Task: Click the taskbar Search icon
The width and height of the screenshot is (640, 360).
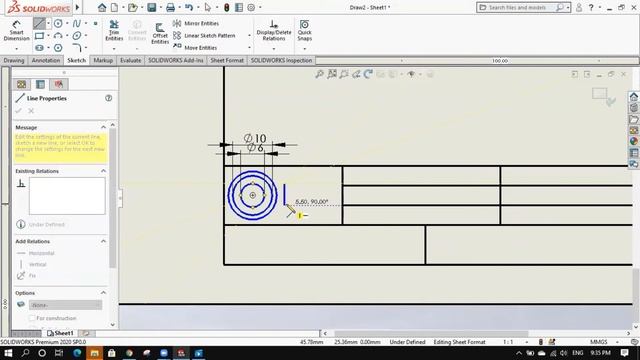Action: tap(25, 353)
